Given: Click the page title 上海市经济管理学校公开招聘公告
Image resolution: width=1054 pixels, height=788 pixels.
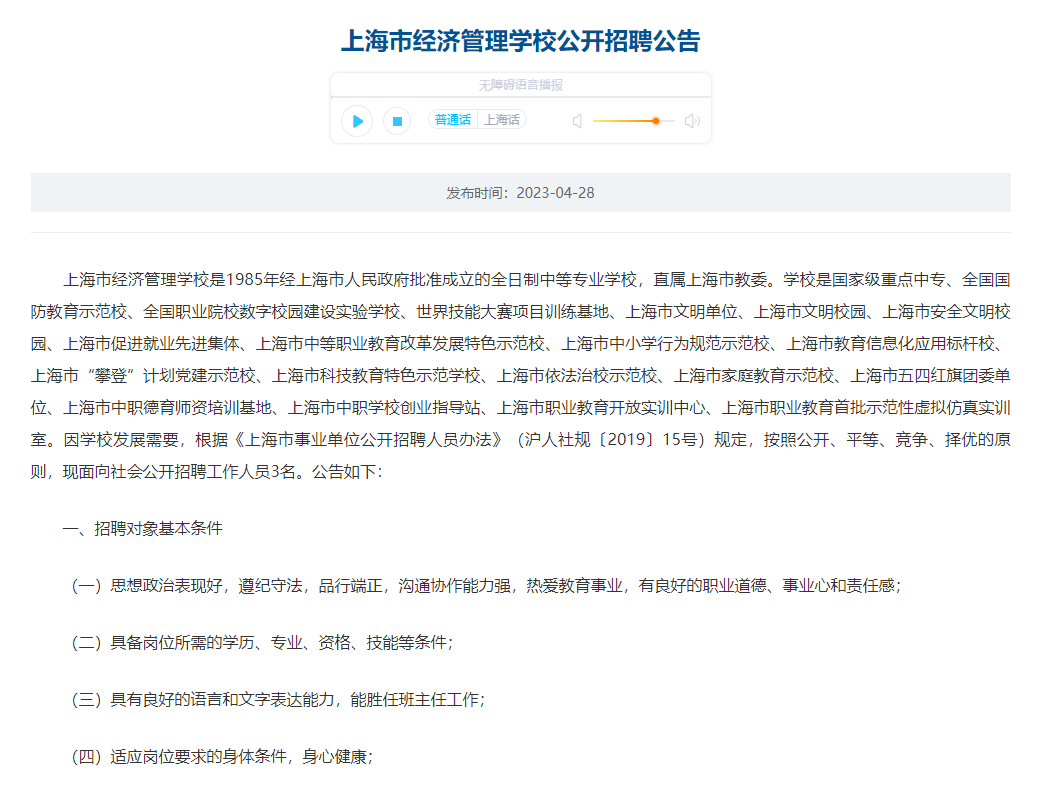Looking at the screenshot, I should [520, 41].
